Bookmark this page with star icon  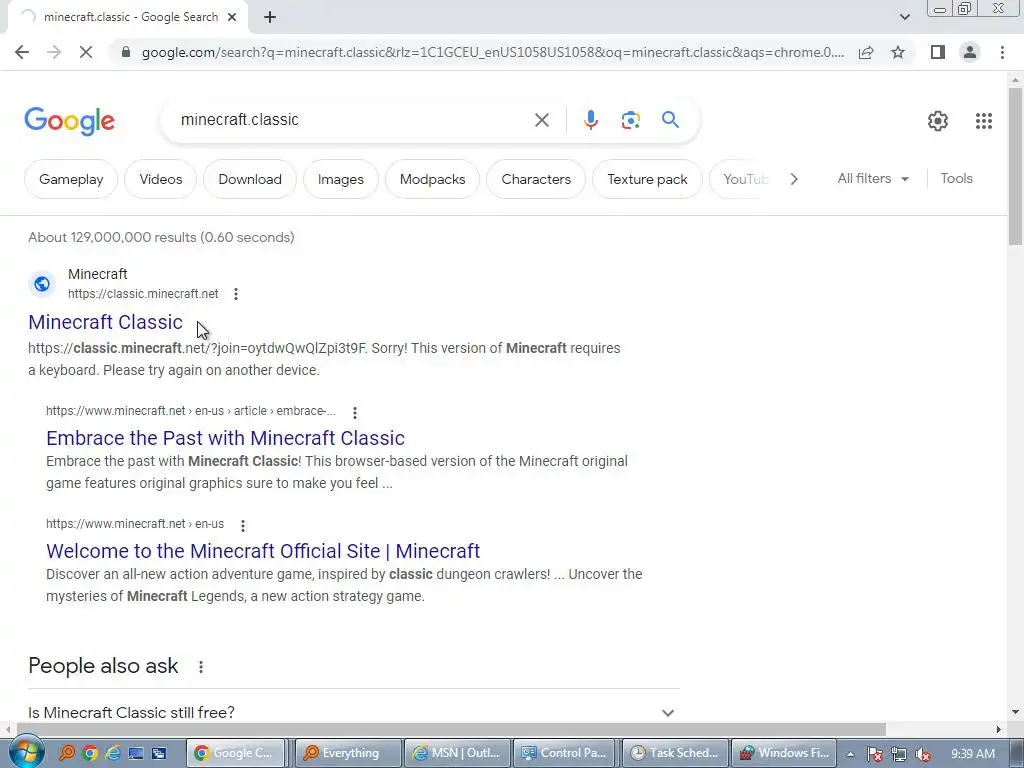[x=898, y=52]
